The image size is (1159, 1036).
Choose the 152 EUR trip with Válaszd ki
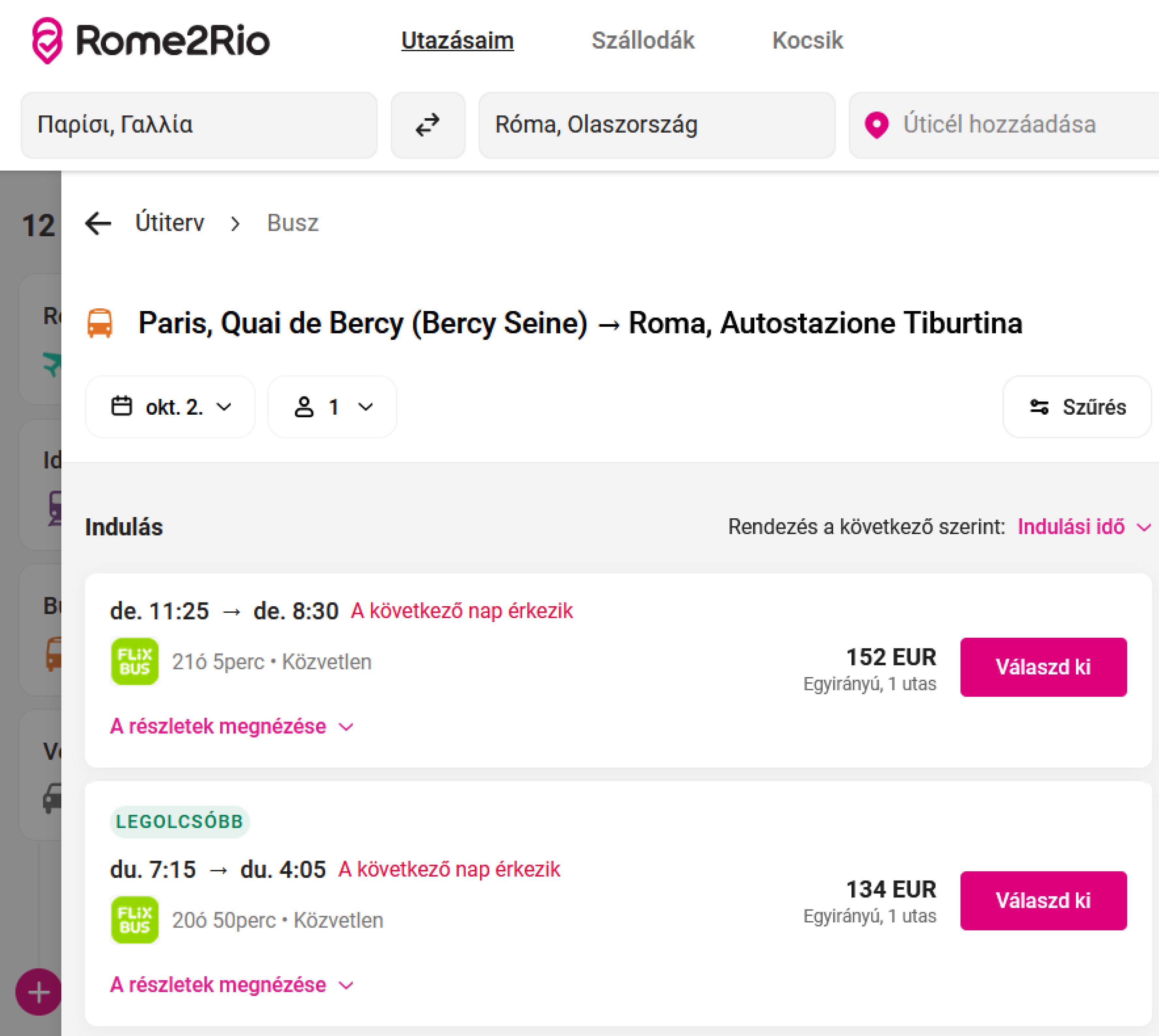pyautogui.click(x=1043, y=667)
